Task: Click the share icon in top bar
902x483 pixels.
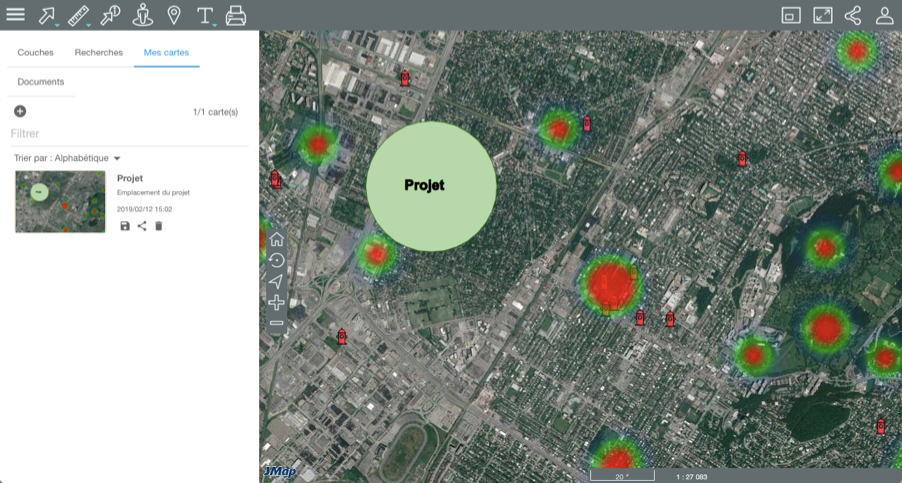Action: click(853, 15)
